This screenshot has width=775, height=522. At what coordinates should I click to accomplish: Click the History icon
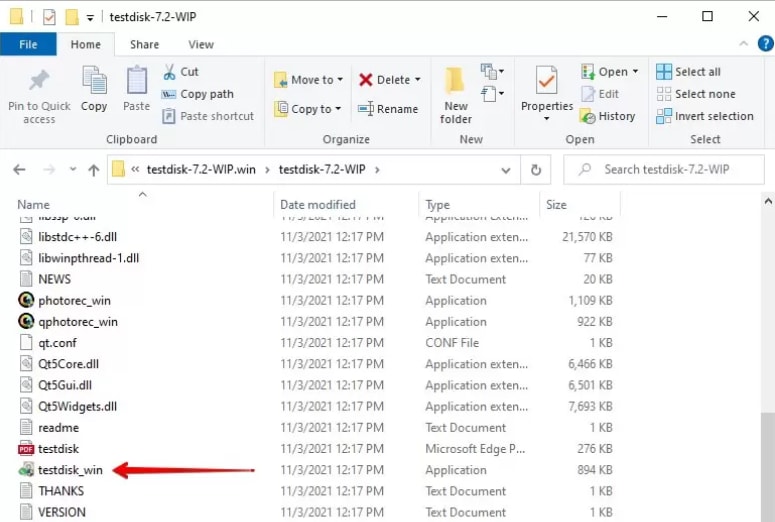[x=588, y=116]
